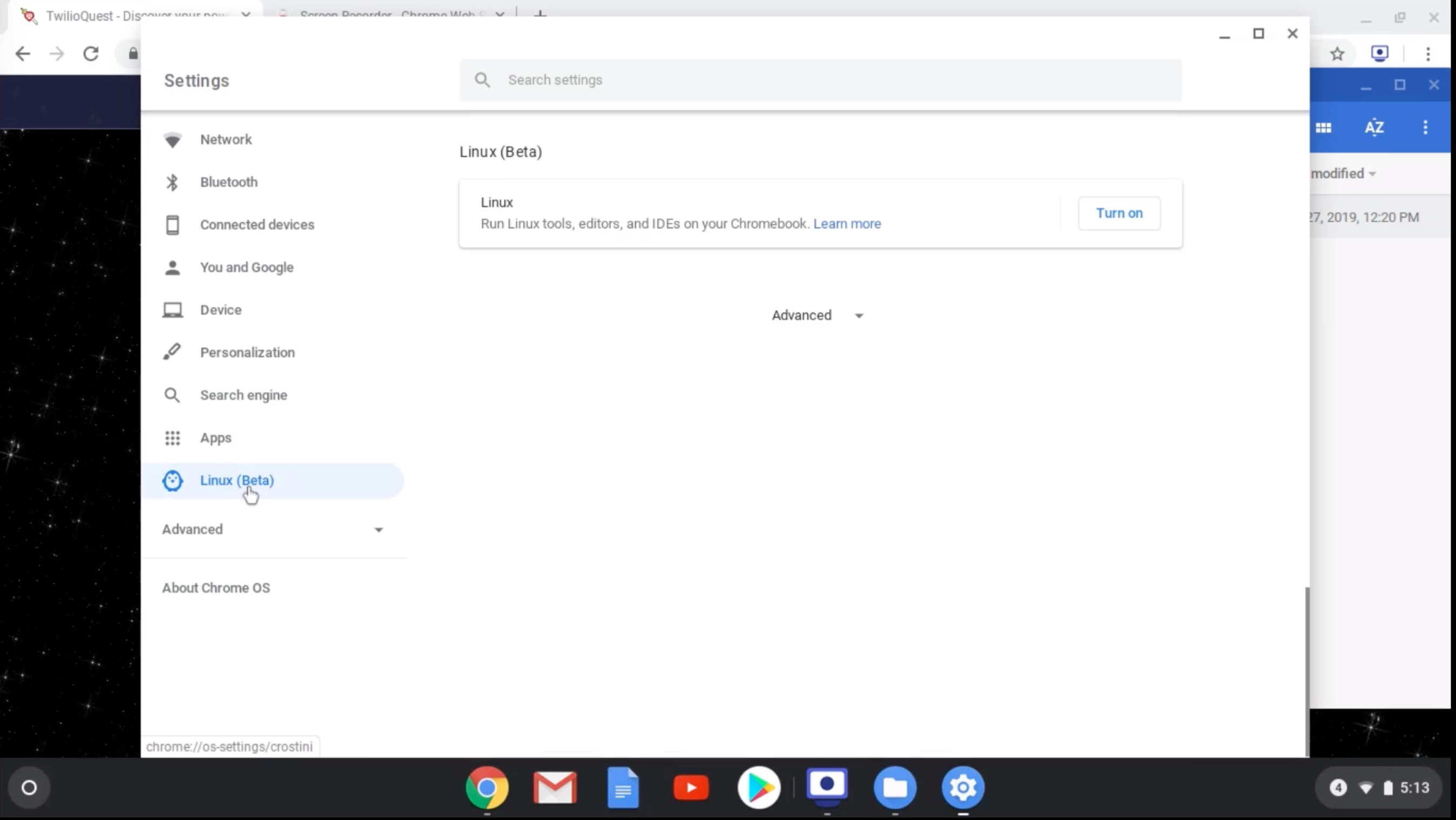Image resolution: width=1456 pixels, height=820 pixels.
Task: Open Device settings icon
Action: tap(172, 309)
